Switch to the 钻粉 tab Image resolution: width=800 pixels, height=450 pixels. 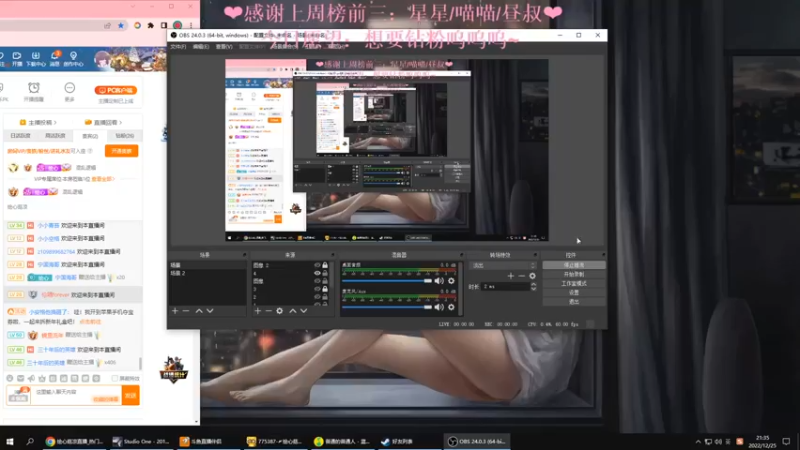click(x=124, y=136)
